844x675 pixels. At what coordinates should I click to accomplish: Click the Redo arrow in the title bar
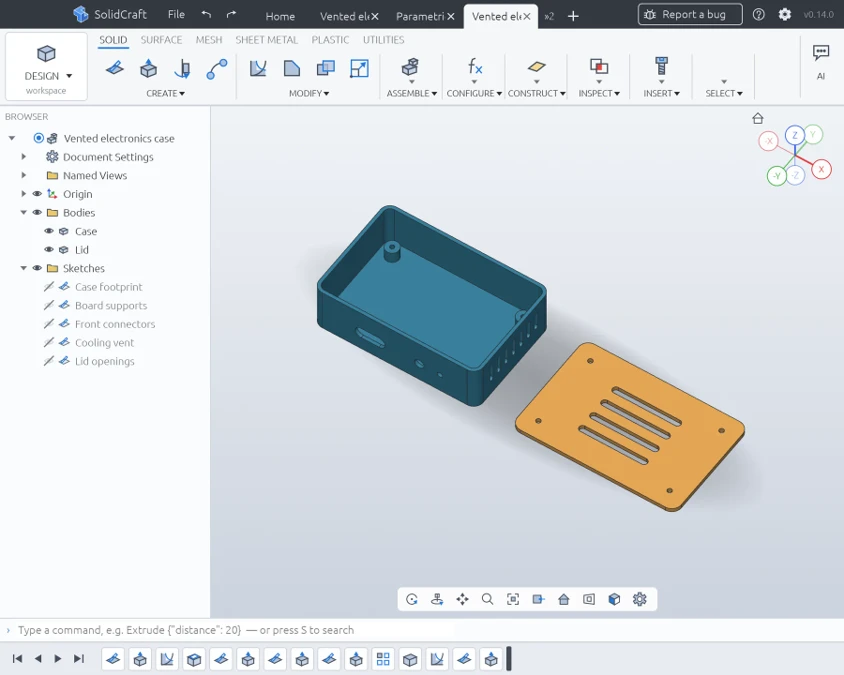(x=231, y=15)
